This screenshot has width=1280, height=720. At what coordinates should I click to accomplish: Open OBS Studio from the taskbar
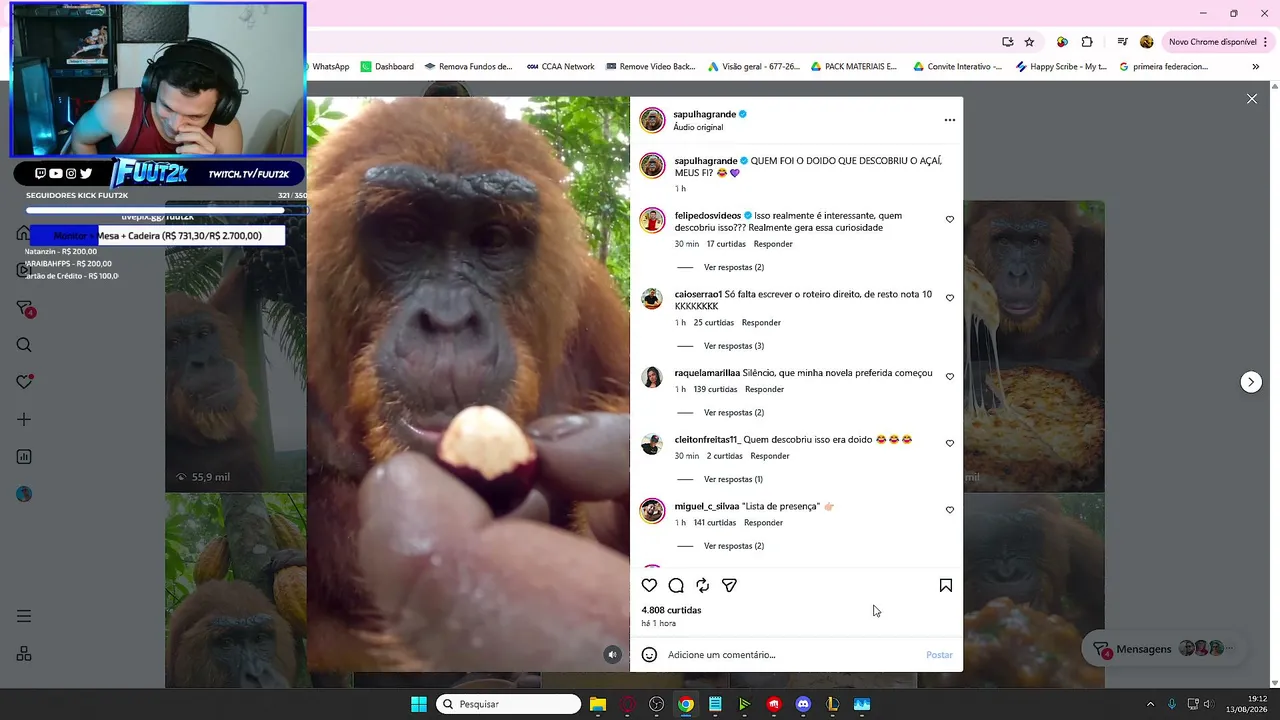click(656, 704)
